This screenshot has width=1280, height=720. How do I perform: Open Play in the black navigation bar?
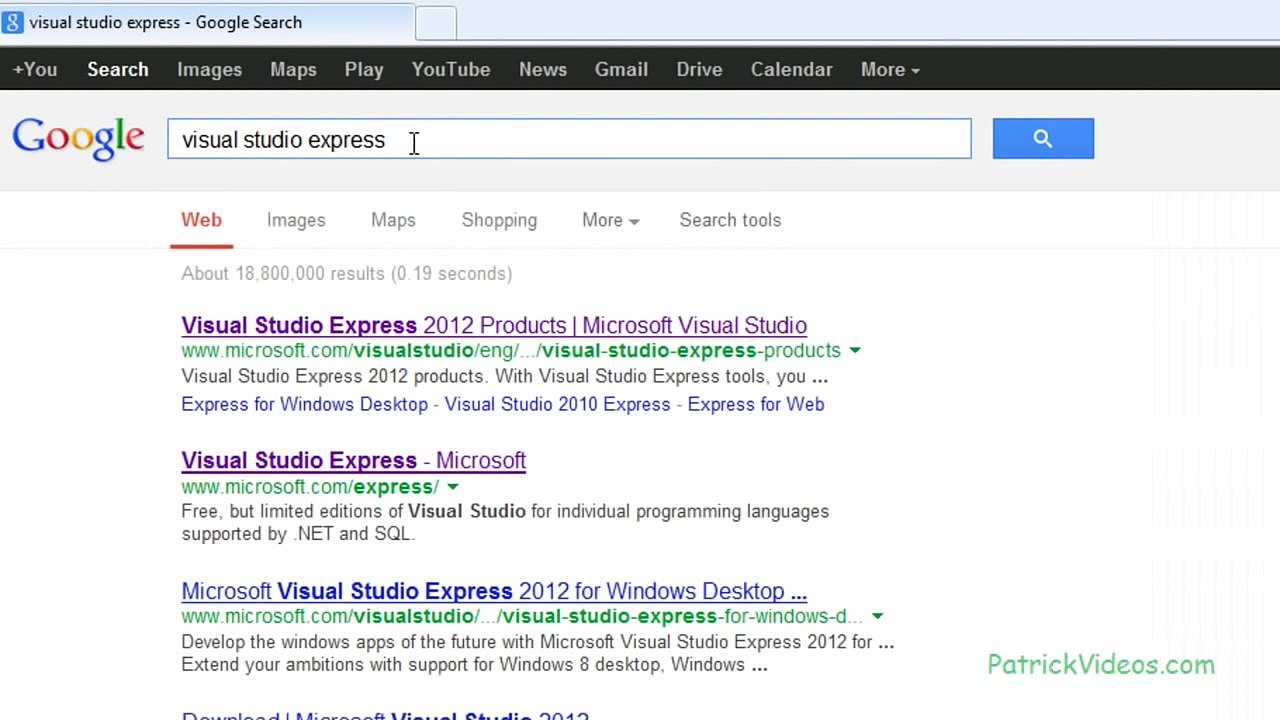pyautogui.click(x=364, y=70)
